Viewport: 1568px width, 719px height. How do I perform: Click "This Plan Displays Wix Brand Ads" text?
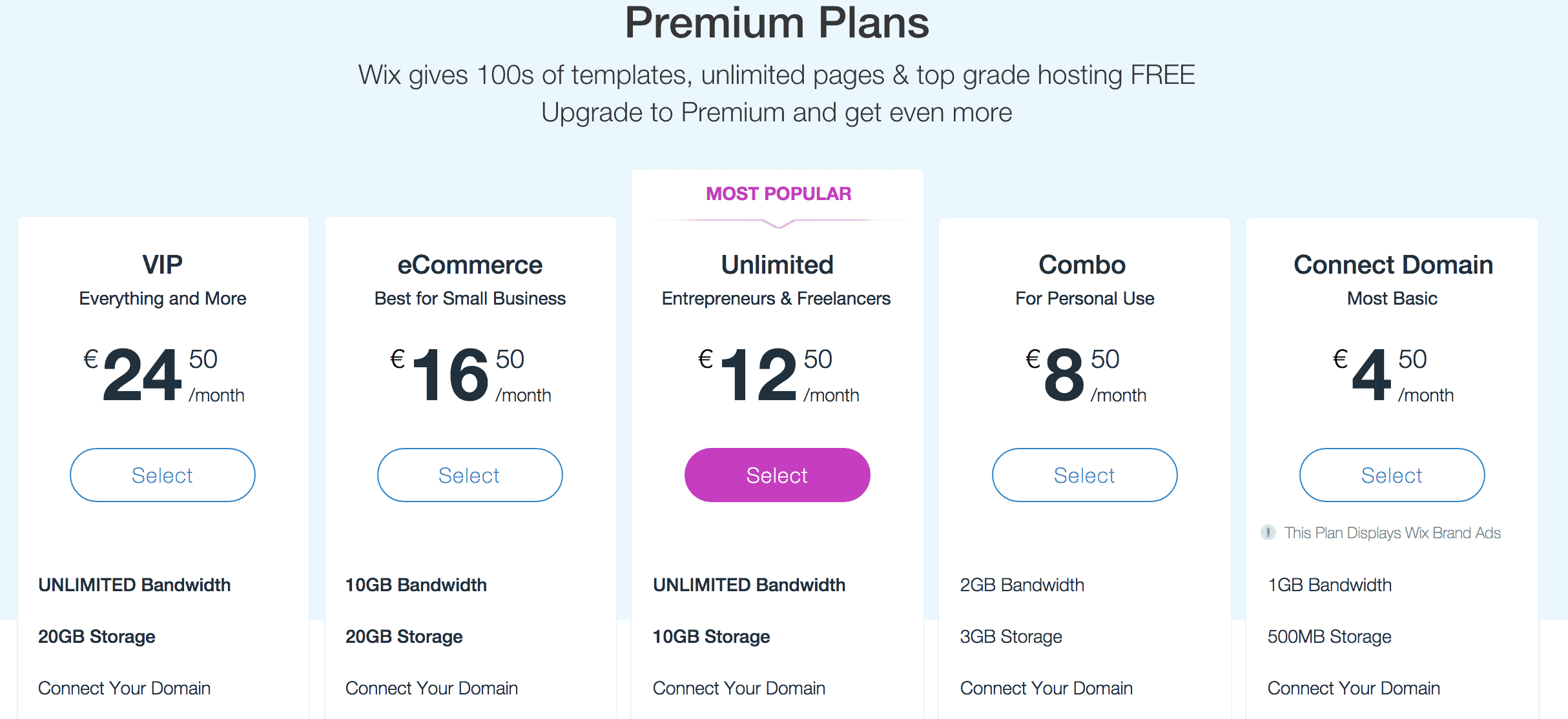coord(1392,533)
